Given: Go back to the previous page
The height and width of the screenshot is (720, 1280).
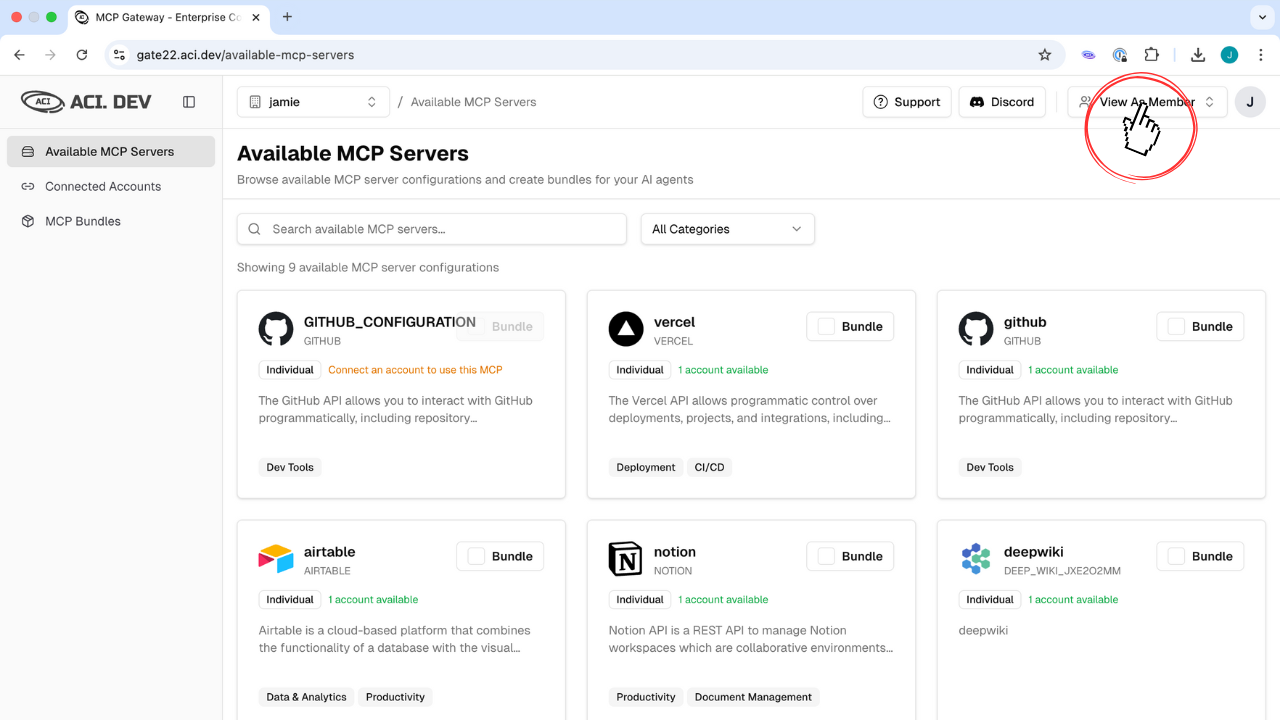Looking at the screenshot, I should (x=19, y=55).
